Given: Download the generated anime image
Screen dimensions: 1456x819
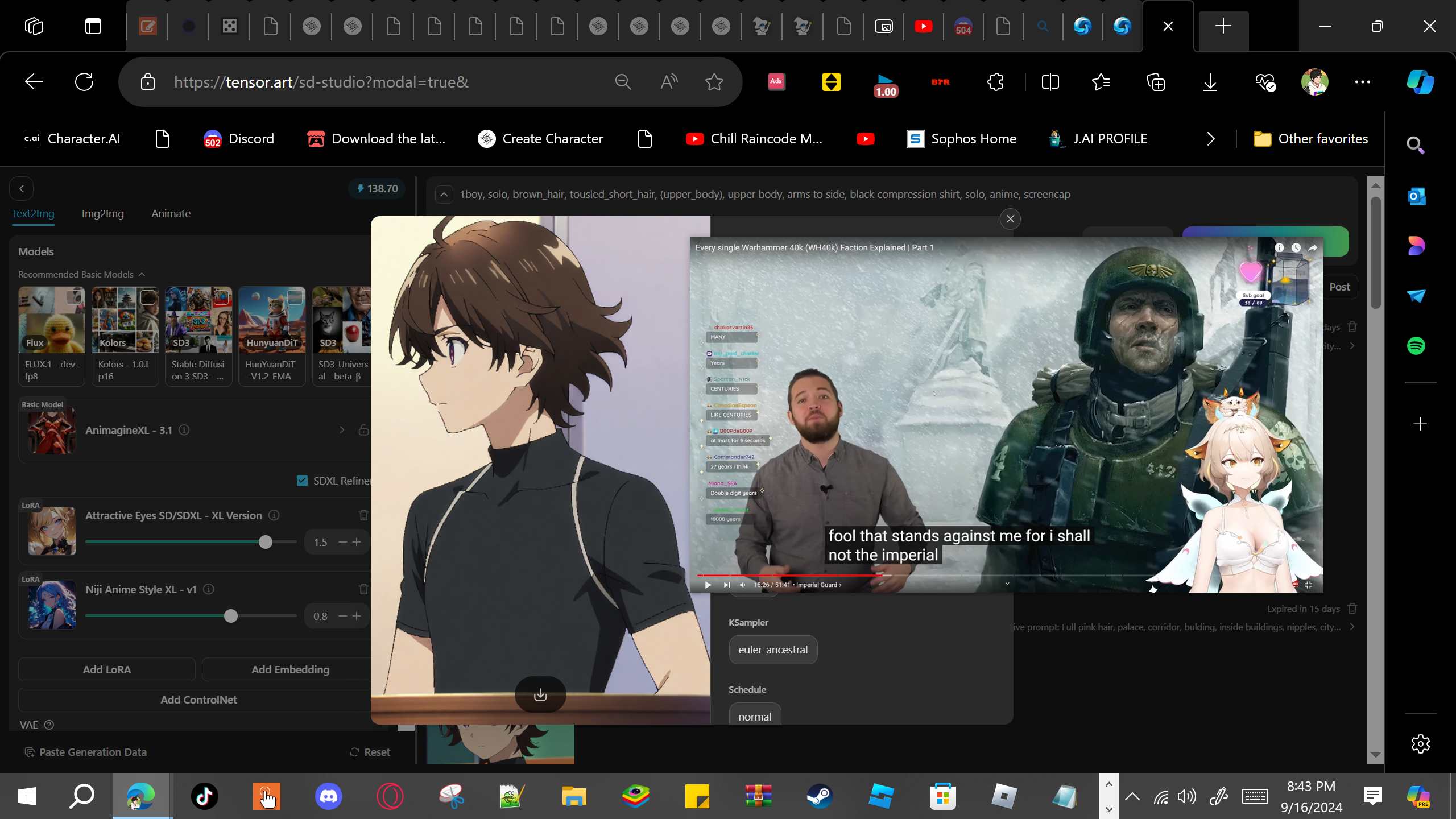Looking at the screenshot, I should pyautogui.click(x=540, y=694).
